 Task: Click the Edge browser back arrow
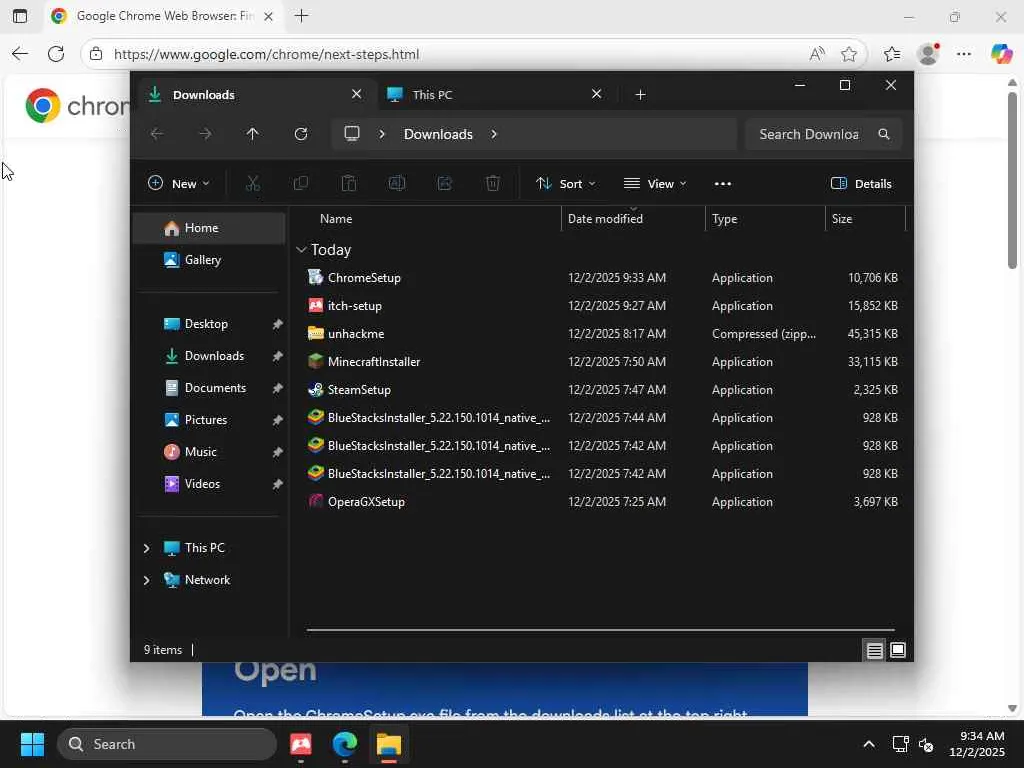coord(20,54)
